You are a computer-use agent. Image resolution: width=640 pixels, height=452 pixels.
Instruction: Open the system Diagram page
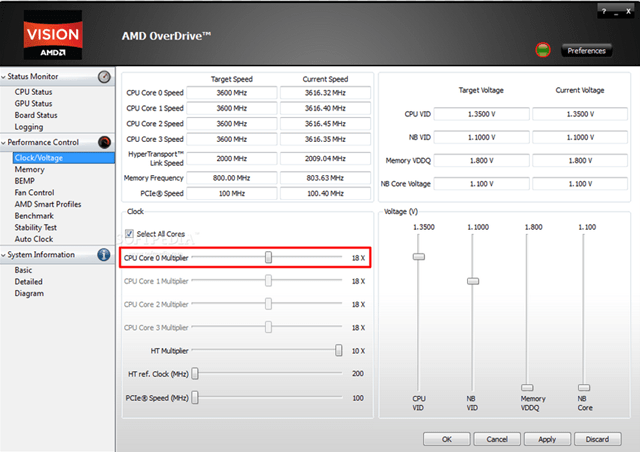pos(29,293)
